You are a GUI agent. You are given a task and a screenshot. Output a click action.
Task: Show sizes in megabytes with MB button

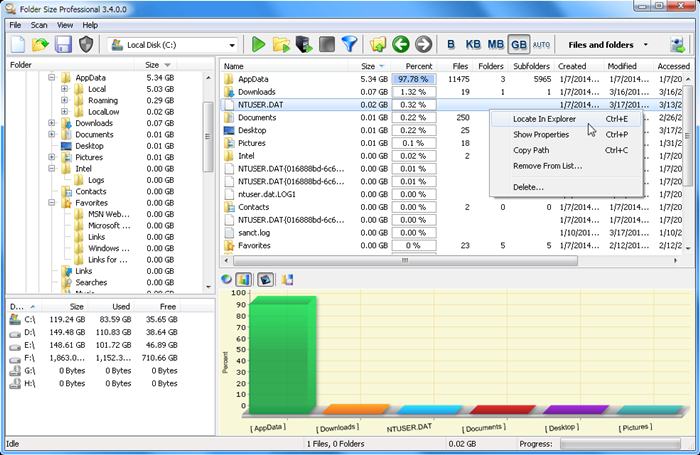tap(496, 45)
